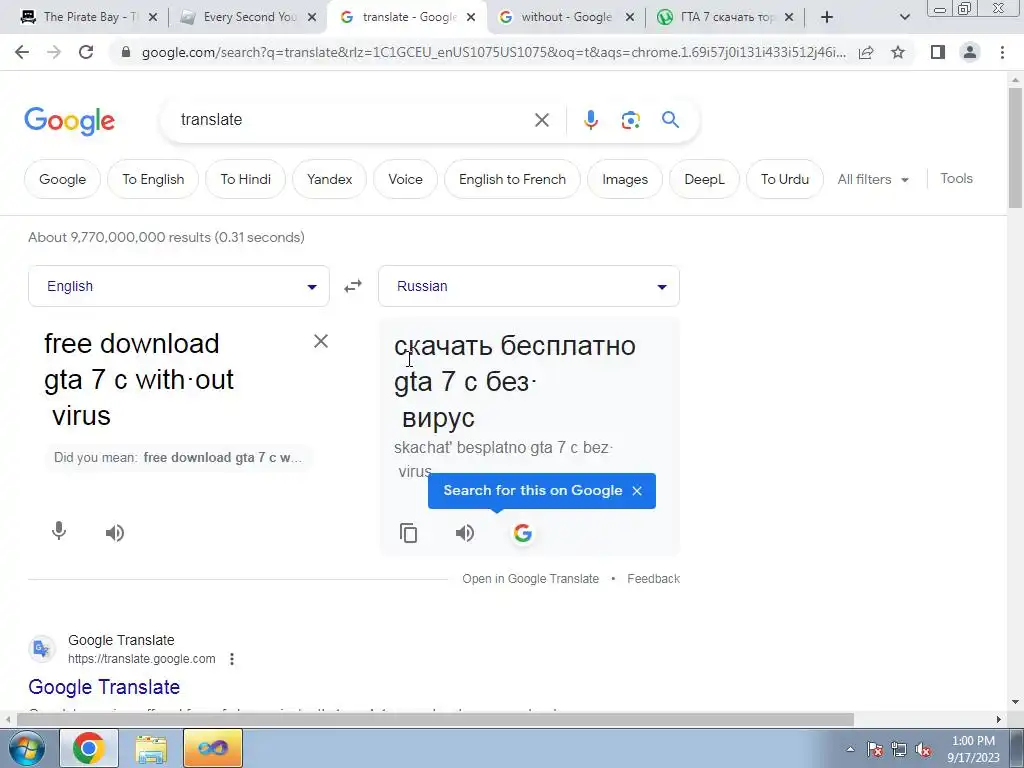Open the Russian target language dropdown
This screenshot has height=768, width=1024.
[528, 286]
